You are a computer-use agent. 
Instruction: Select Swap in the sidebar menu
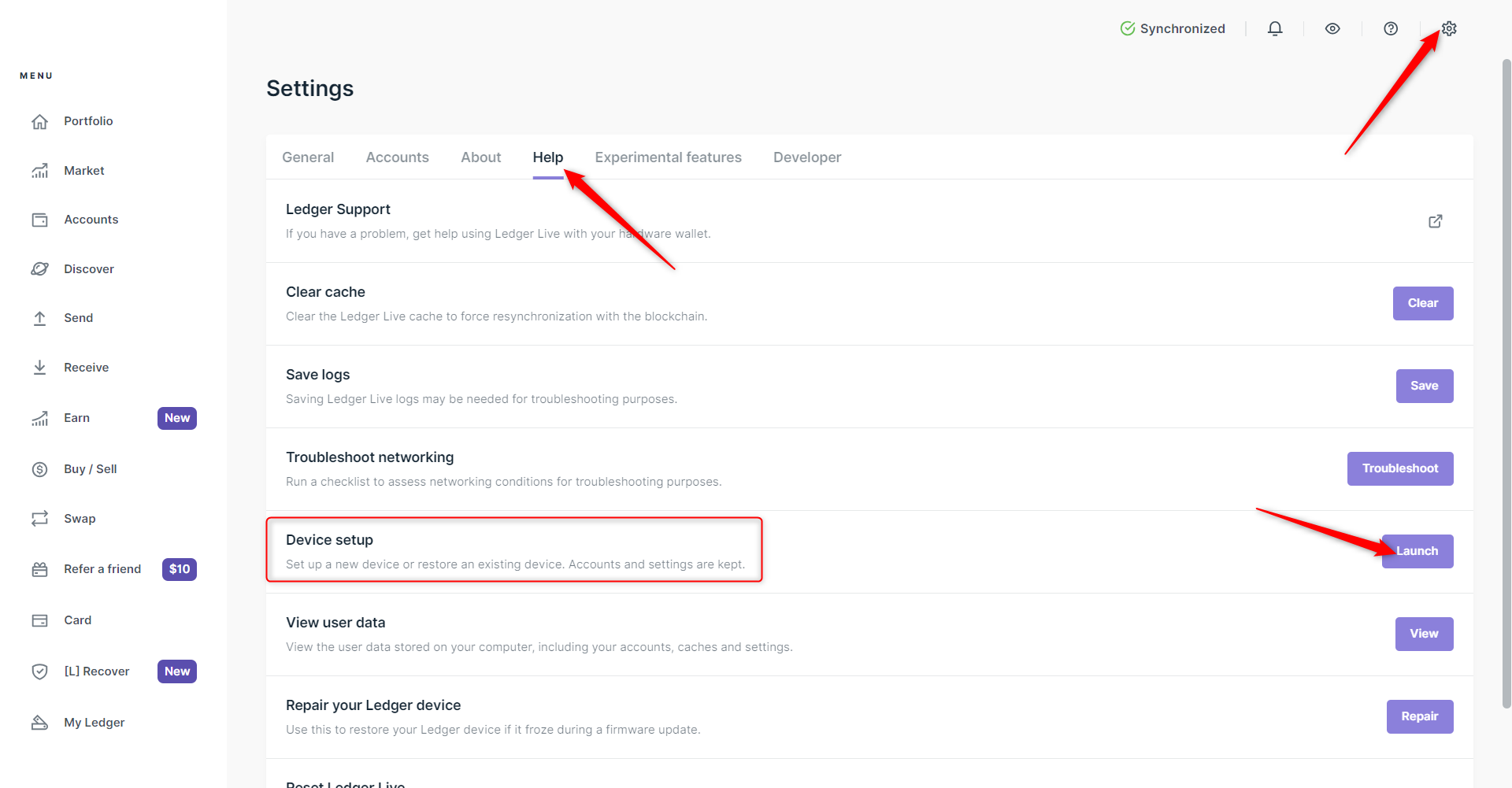click(x=80, y=519)
